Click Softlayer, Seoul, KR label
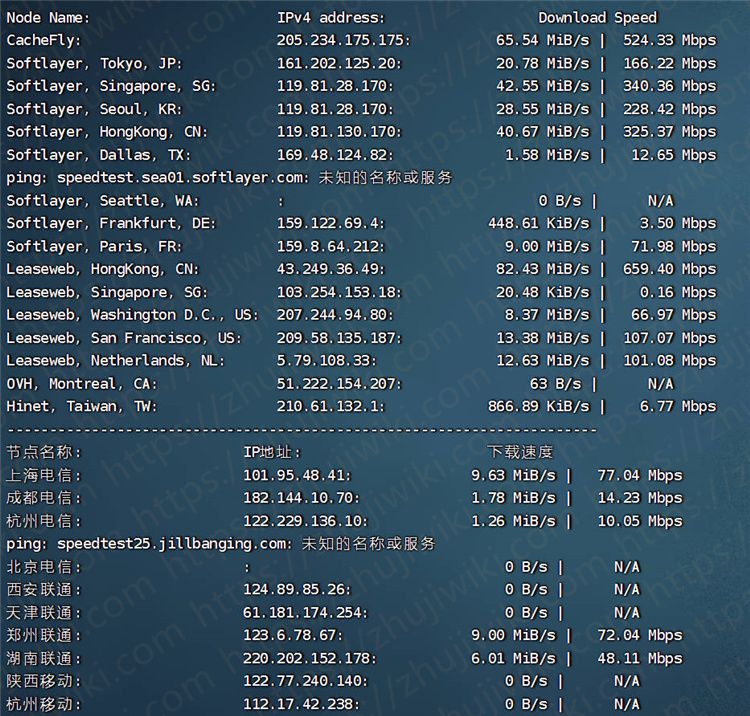The height and width of the screenshot is (716, 750). pos(94,109)
